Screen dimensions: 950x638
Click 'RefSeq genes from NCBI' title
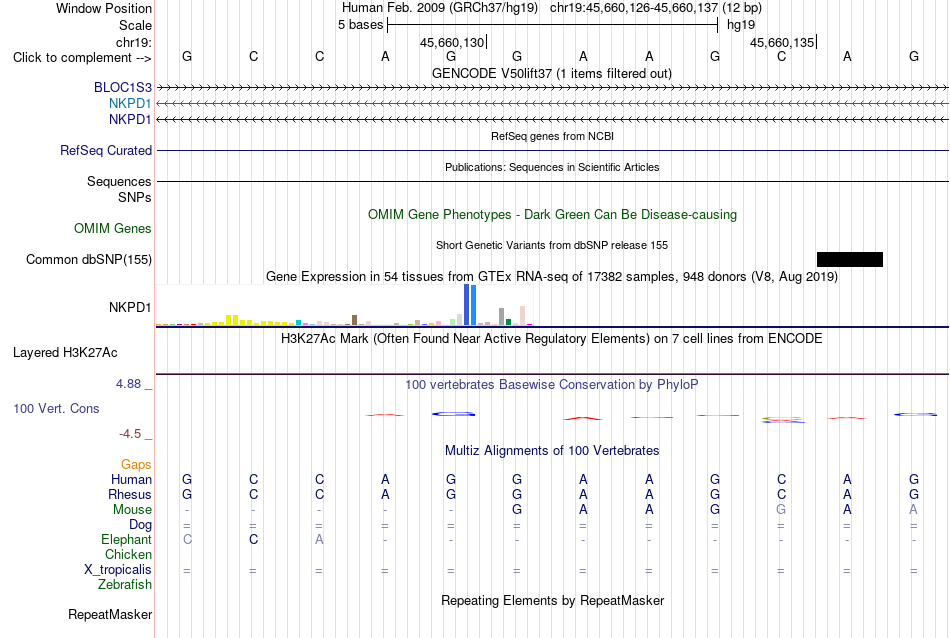[x=552, y=136]
